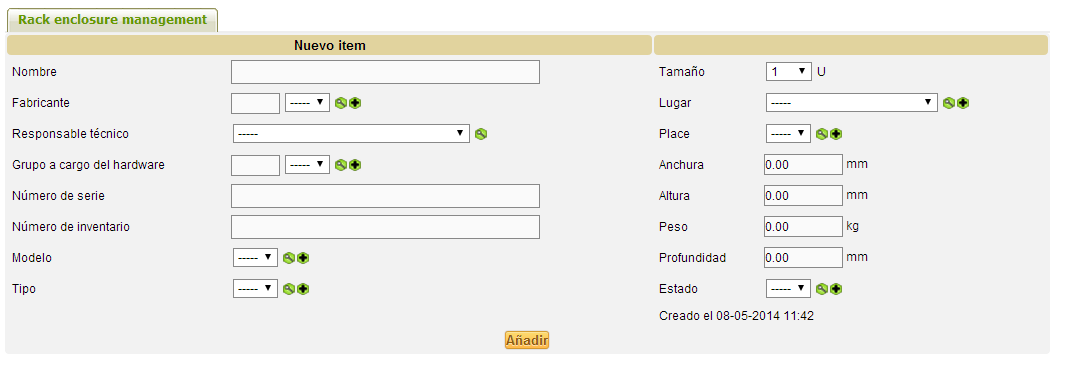The height and width of the screenshot is (378, 1071).
Task: Click the green plus icon beside Fabricante
Action: tap(355, 103)
